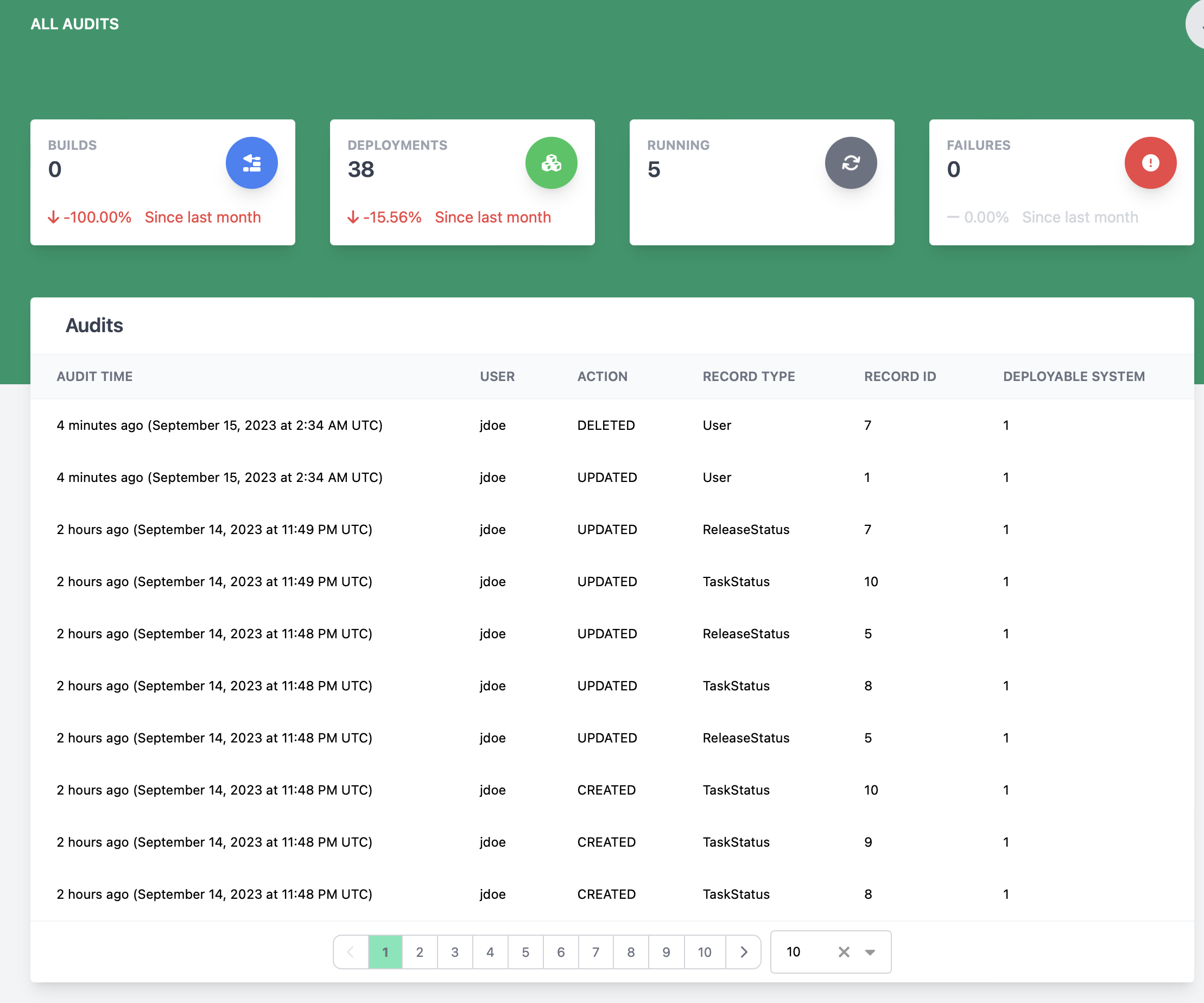Click the 0.00% failures change value

click(x=986, y=217)
